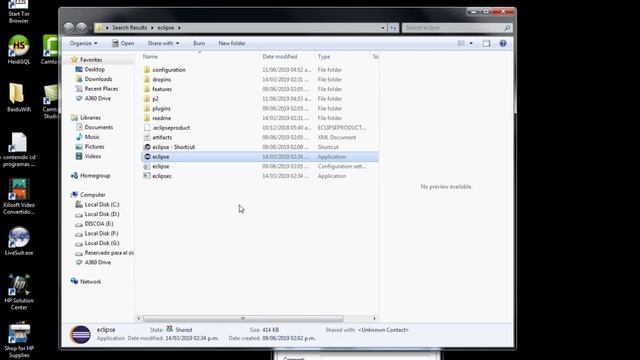Sort by the Name column header

click(150, 57)
